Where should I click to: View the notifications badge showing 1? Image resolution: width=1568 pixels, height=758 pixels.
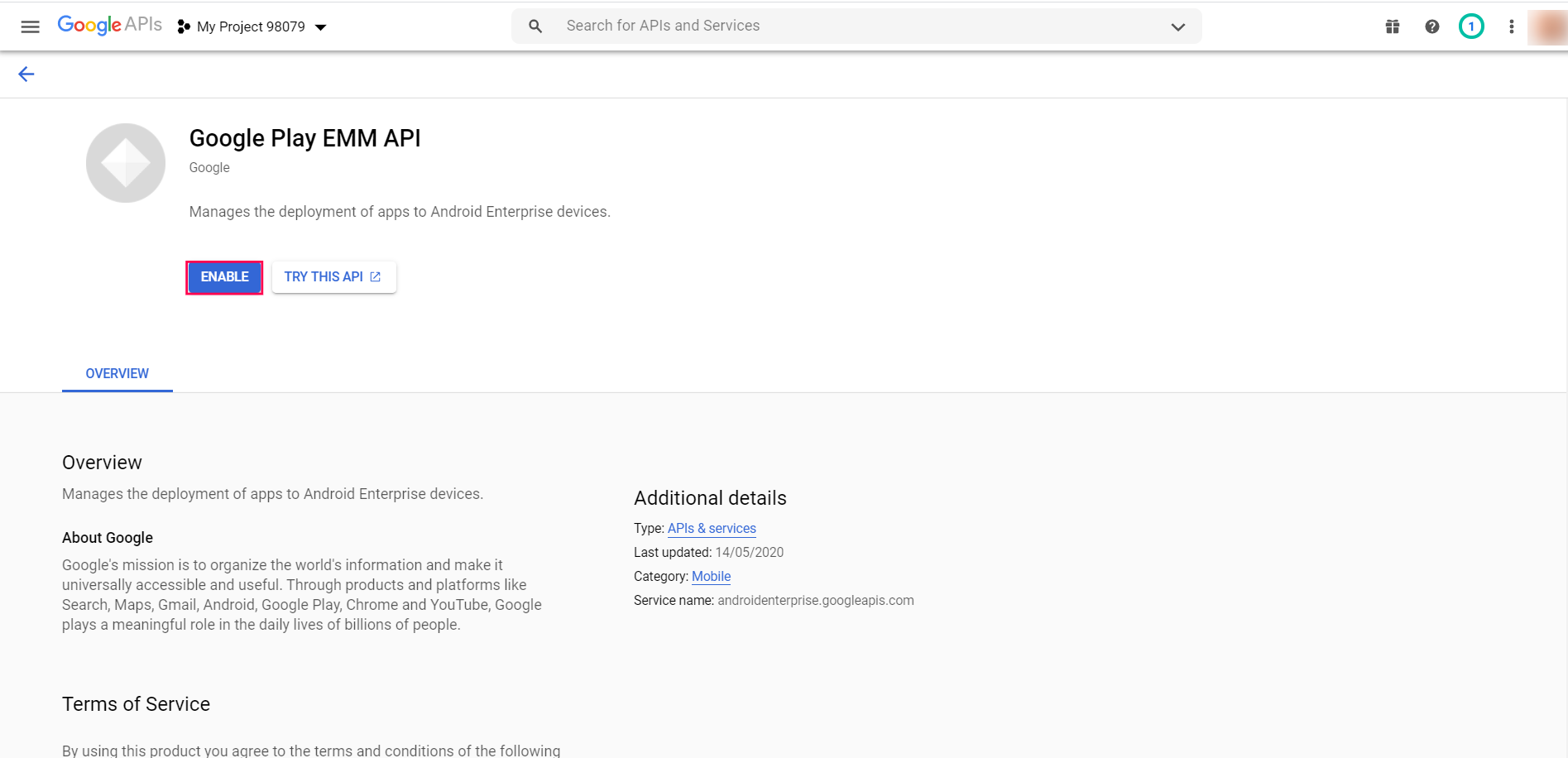tap(1471, 26)
